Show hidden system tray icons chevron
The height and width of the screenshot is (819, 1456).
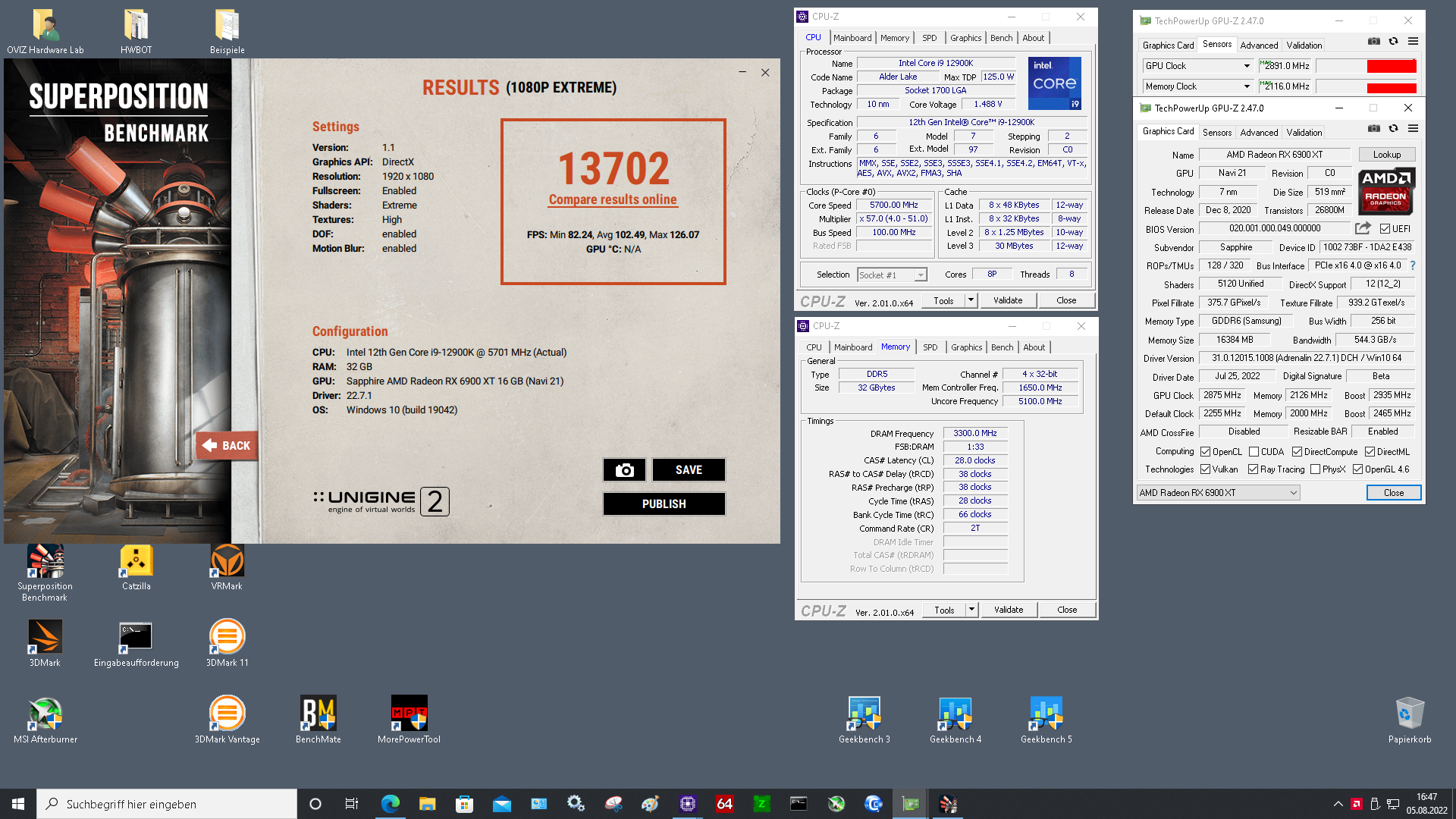[x=1338, y=804]
